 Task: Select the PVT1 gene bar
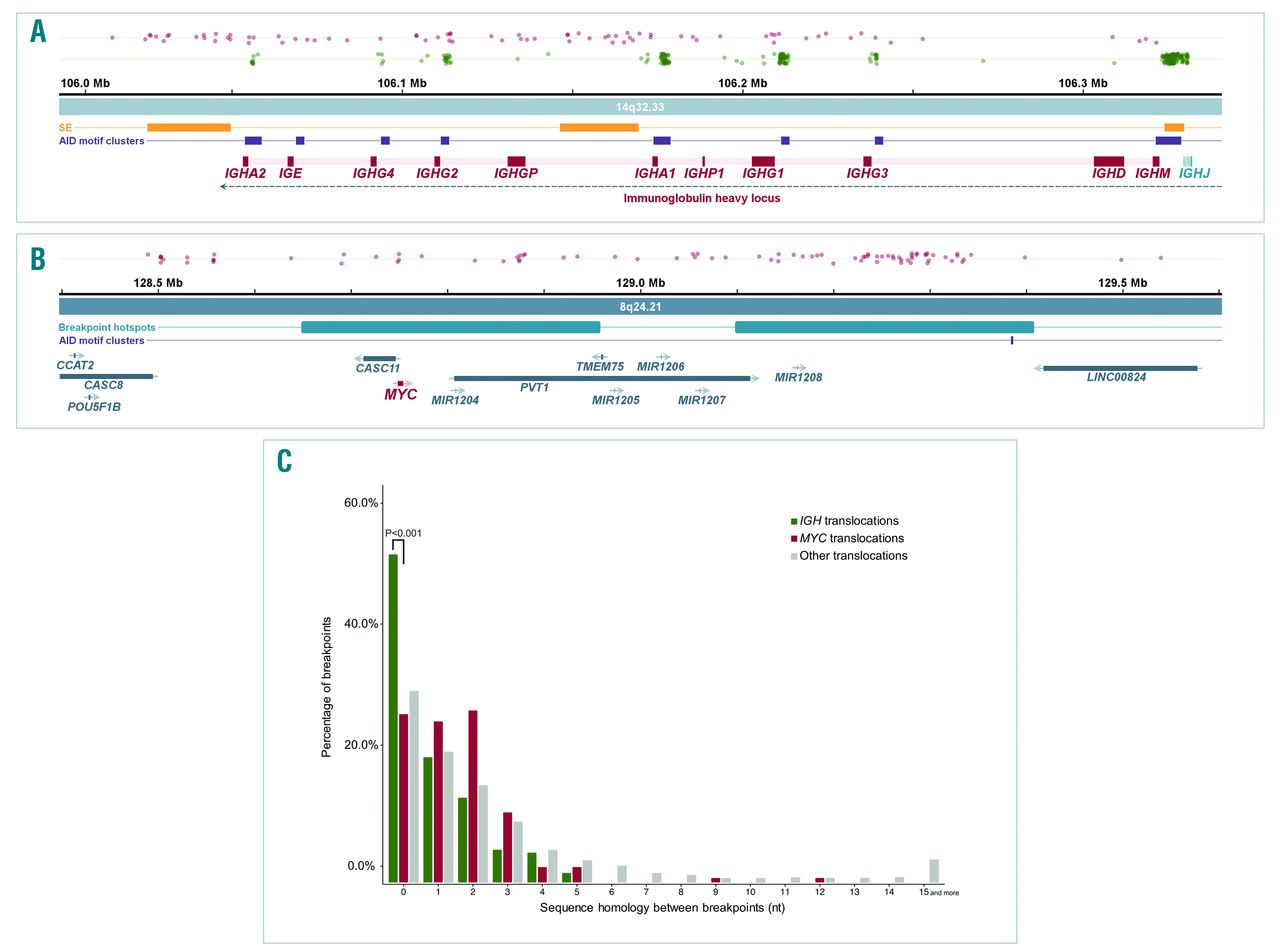(601, 378)
